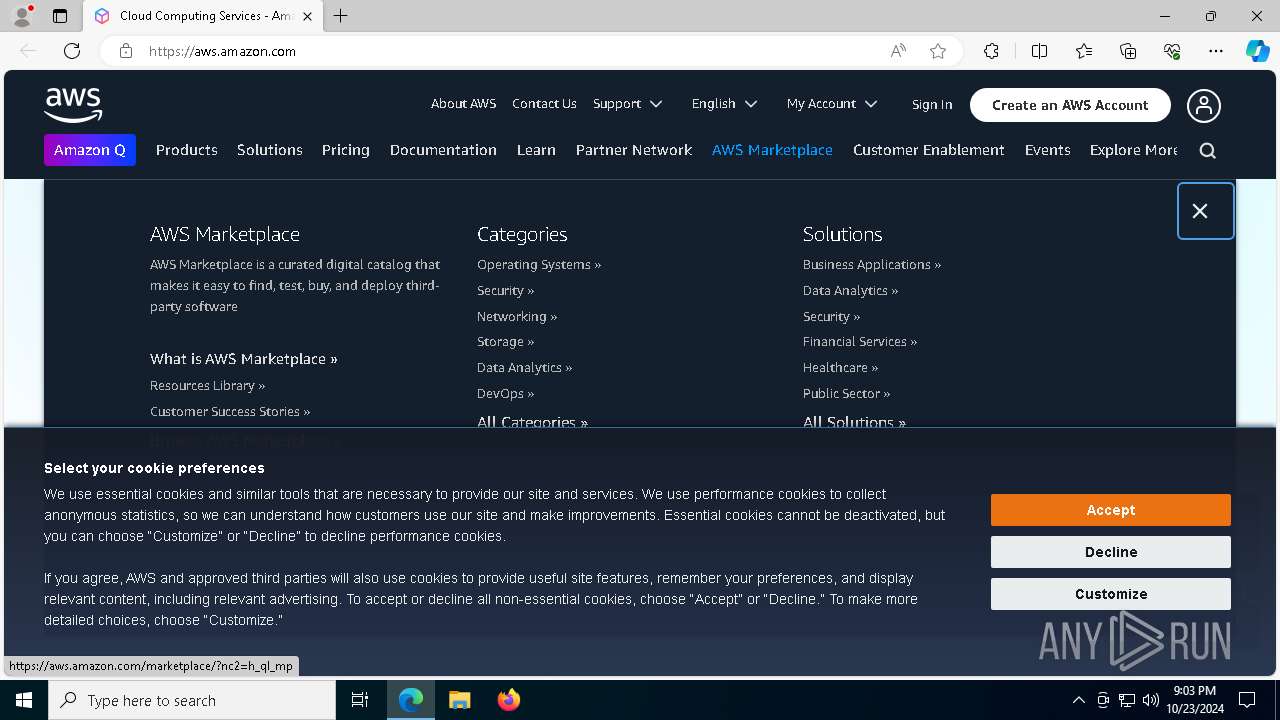Click the site search magnifier icon
Screen dimensions: 1280x720
1207,150
